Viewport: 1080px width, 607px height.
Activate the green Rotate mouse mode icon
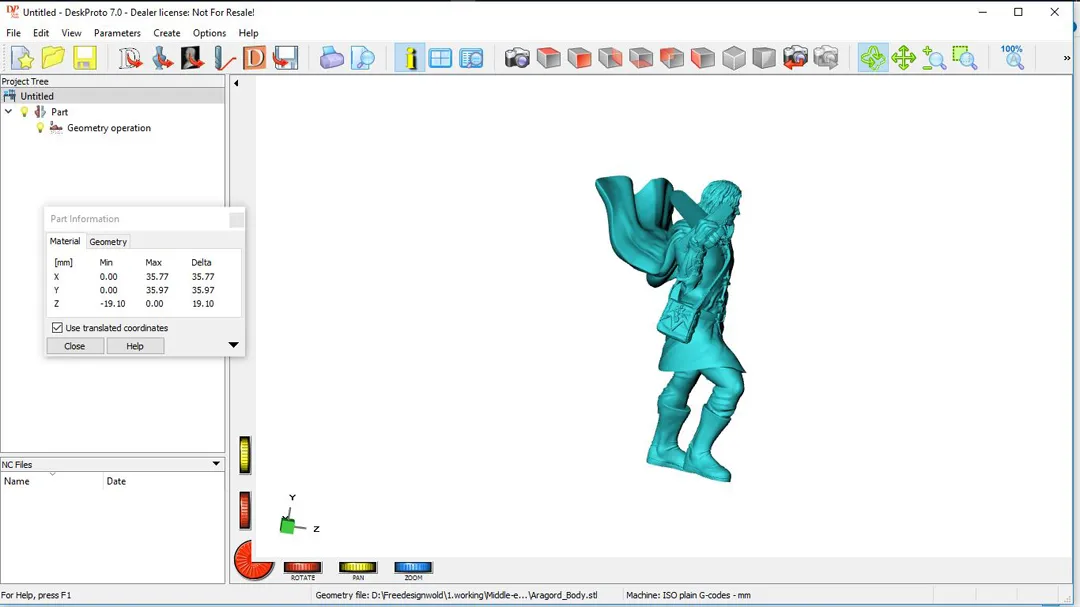click(873, 58)
